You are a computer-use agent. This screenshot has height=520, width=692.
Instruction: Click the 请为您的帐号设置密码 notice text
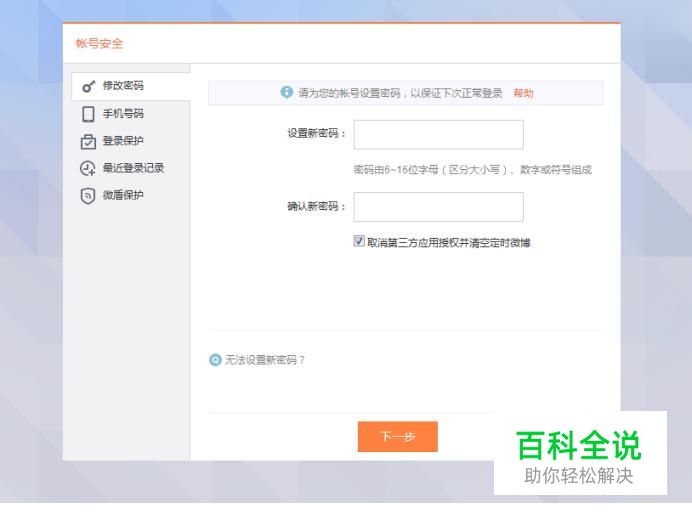400,93
